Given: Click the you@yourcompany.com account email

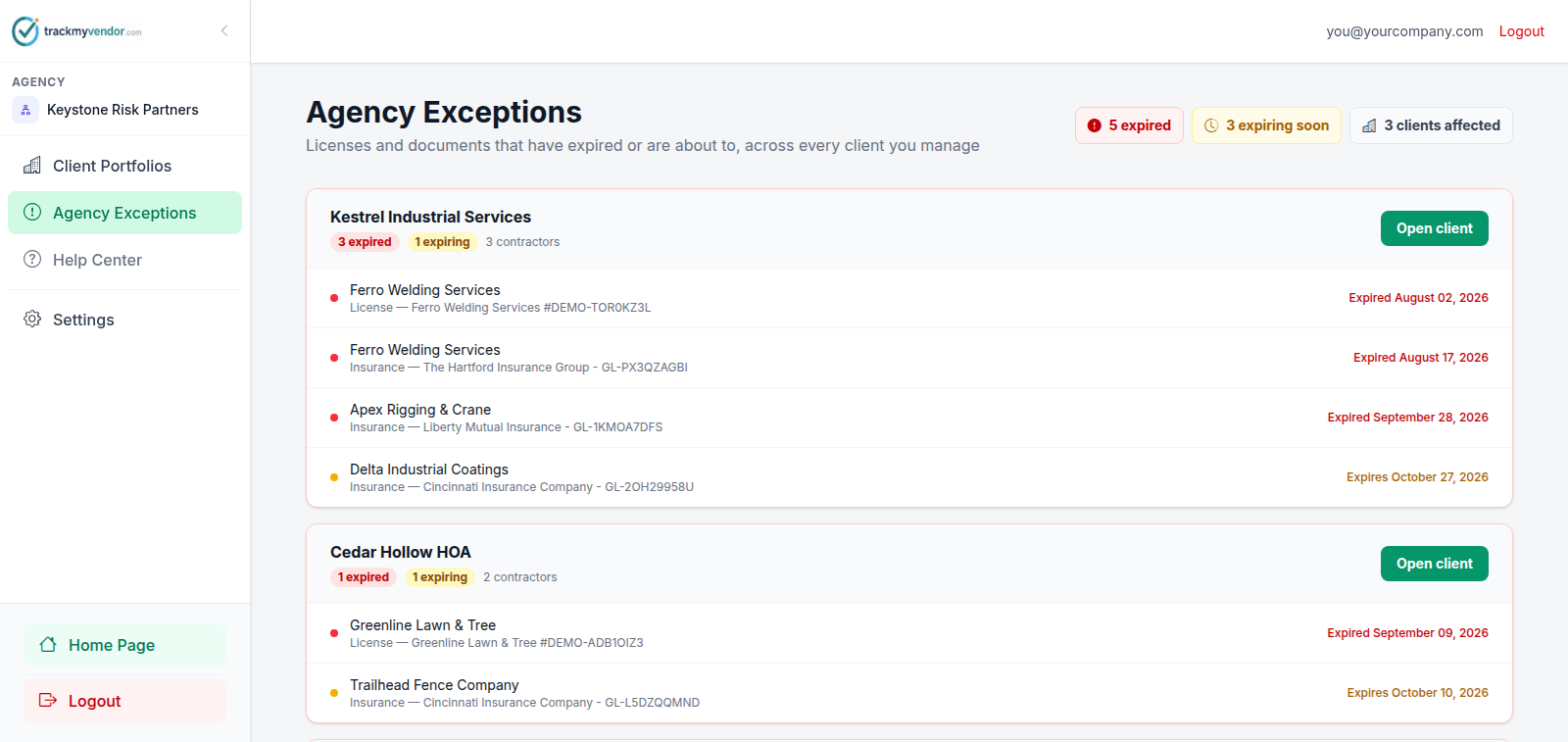Looking at the screenshot, I should coord(1404,31).
